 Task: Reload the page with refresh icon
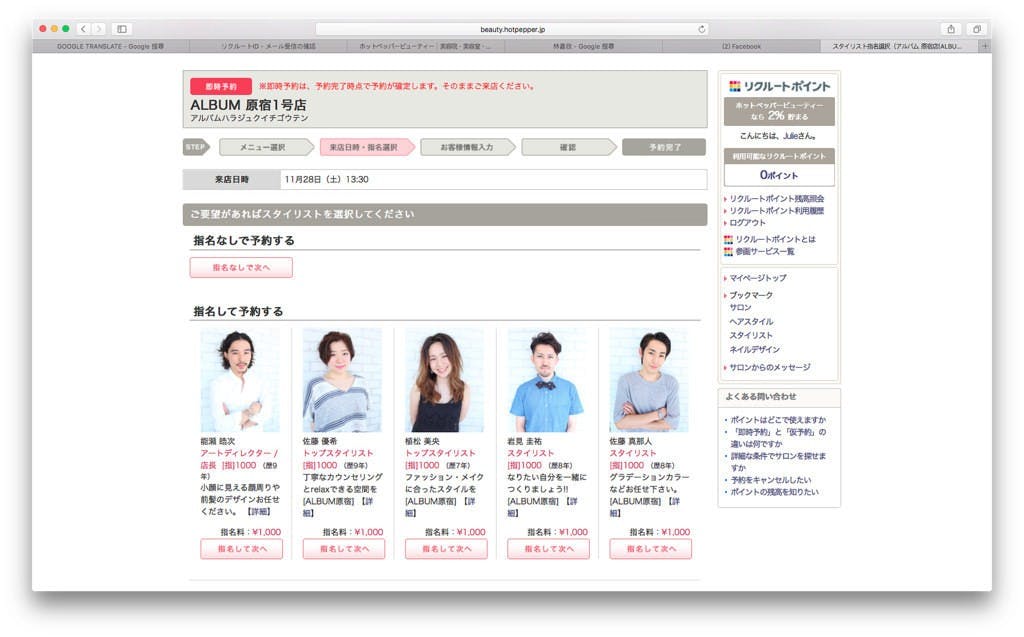pos(701,29)
